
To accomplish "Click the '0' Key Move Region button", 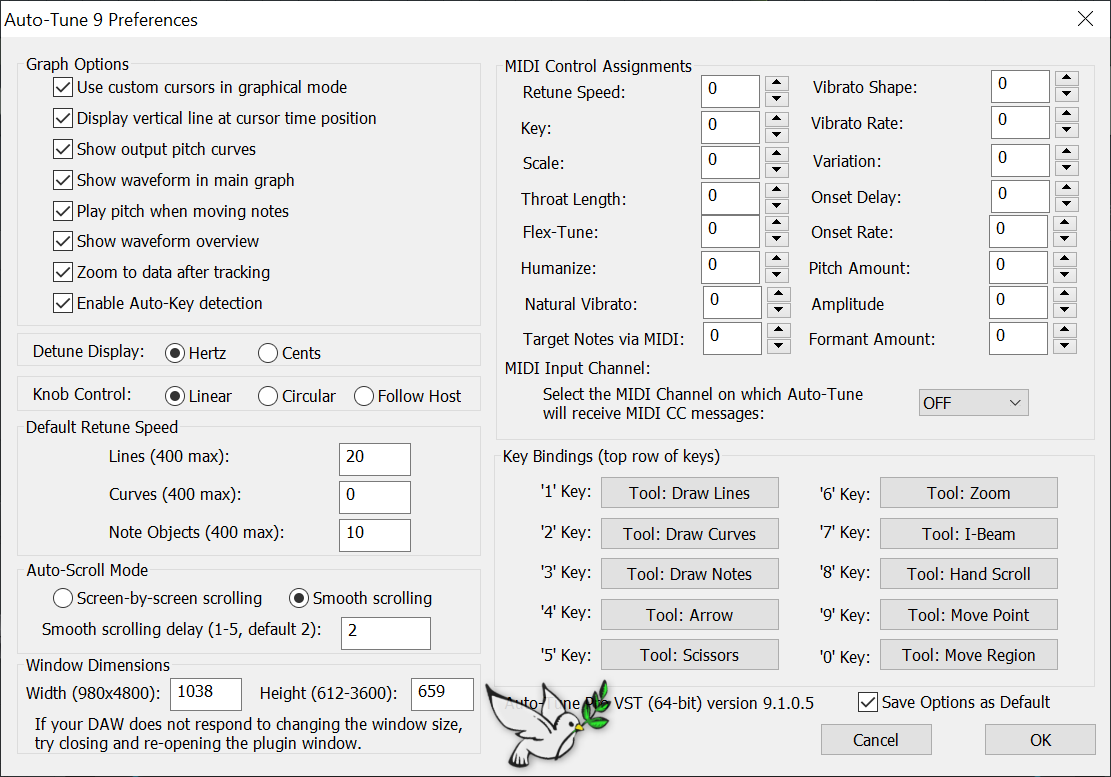I will pos(969,655).
